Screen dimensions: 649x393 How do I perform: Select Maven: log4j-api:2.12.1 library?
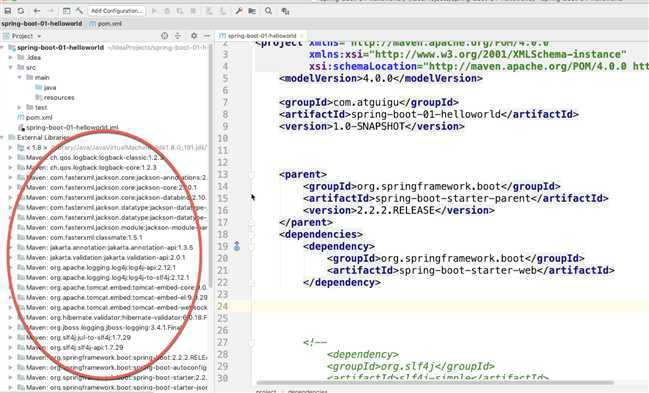(96, 268)
